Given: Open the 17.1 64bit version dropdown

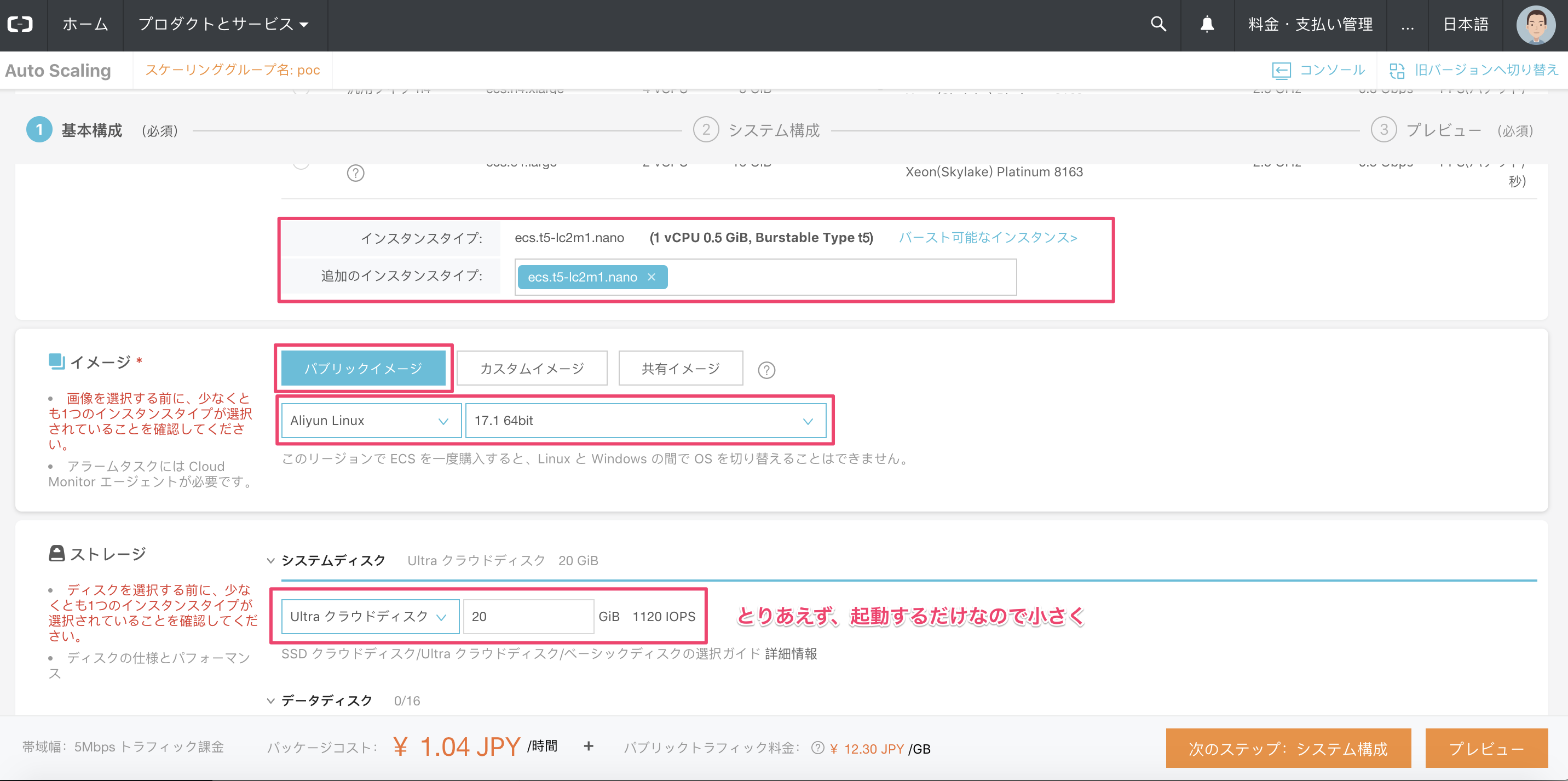Looking at the screenshot, I should (645, 421).
